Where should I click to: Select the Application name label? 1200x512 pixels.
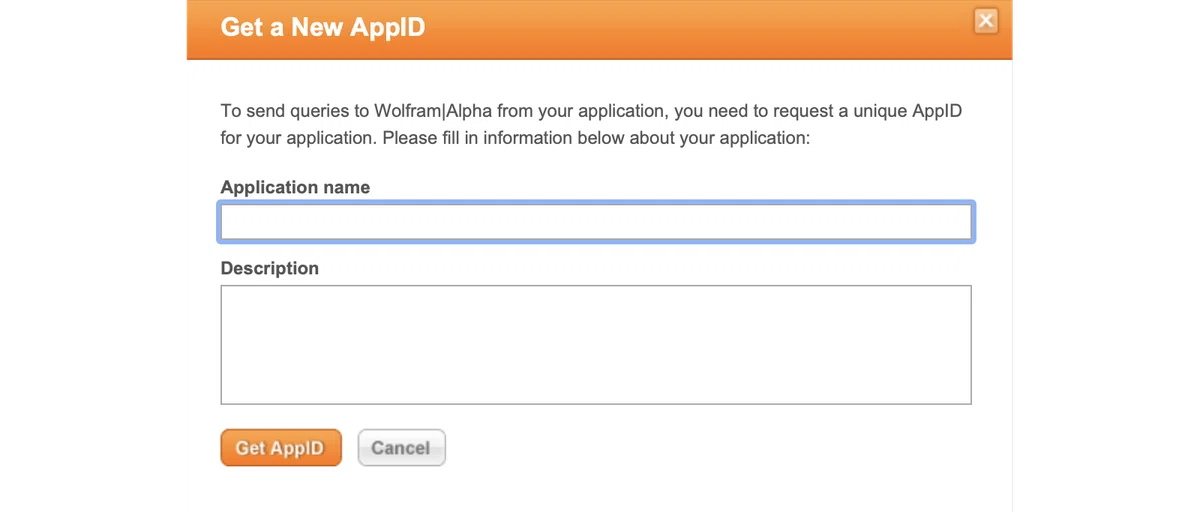295,187
